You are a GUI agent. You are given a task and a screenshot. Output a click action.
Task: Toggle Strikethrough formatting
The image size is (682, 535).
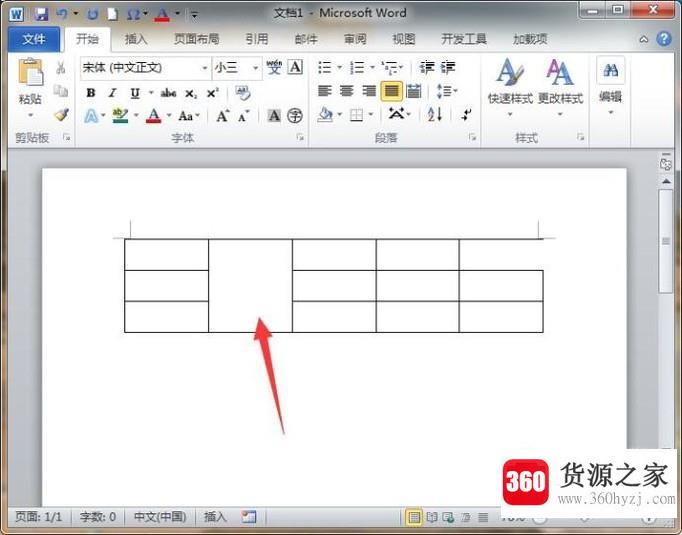[168, 93]
